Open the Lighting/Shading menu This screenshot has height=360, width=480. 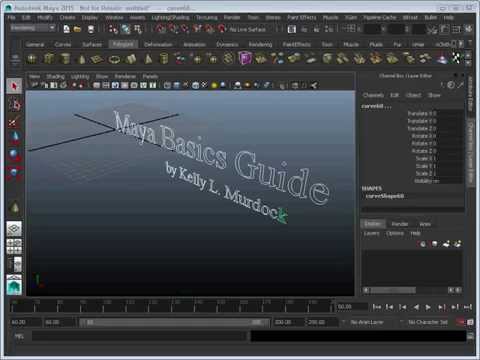pos(170,17)
